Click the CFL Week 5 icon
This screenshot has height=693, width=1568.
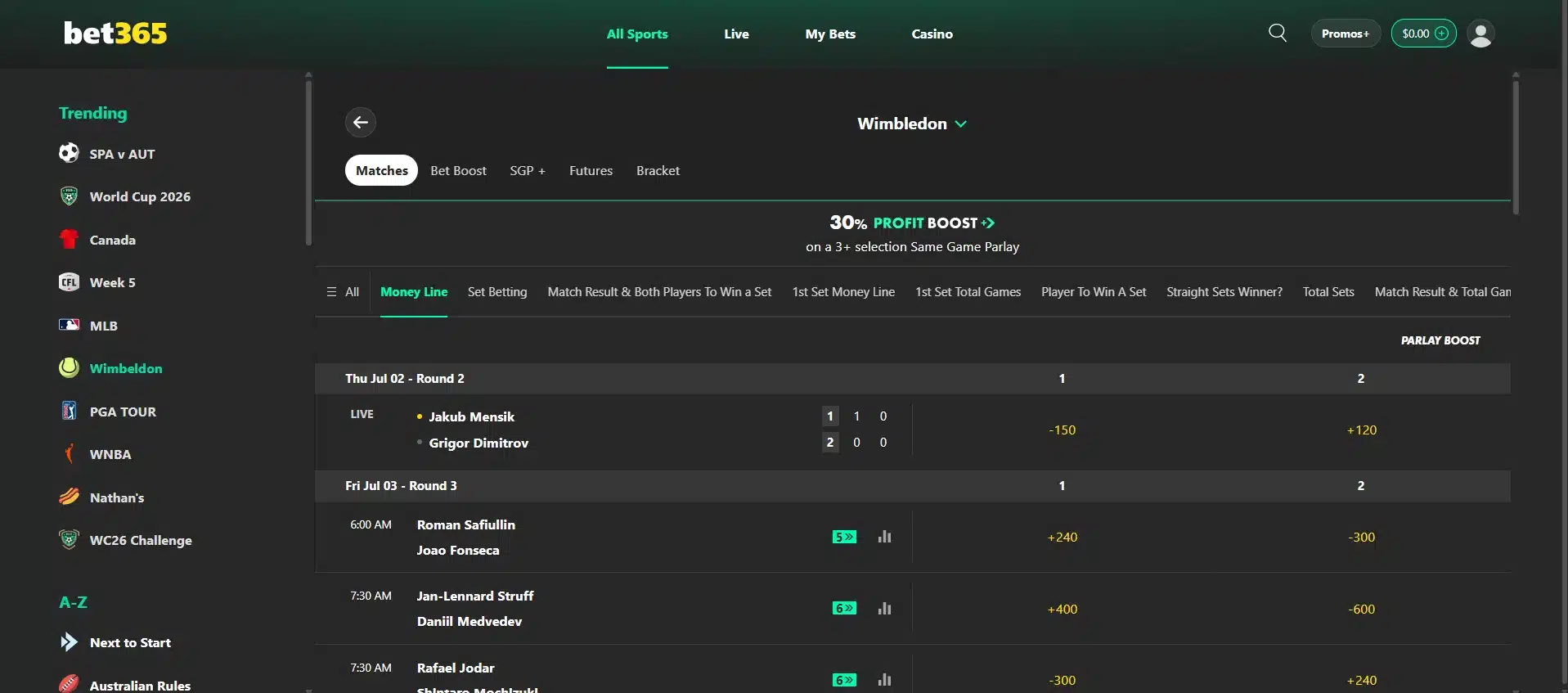[x=70, y=282]
